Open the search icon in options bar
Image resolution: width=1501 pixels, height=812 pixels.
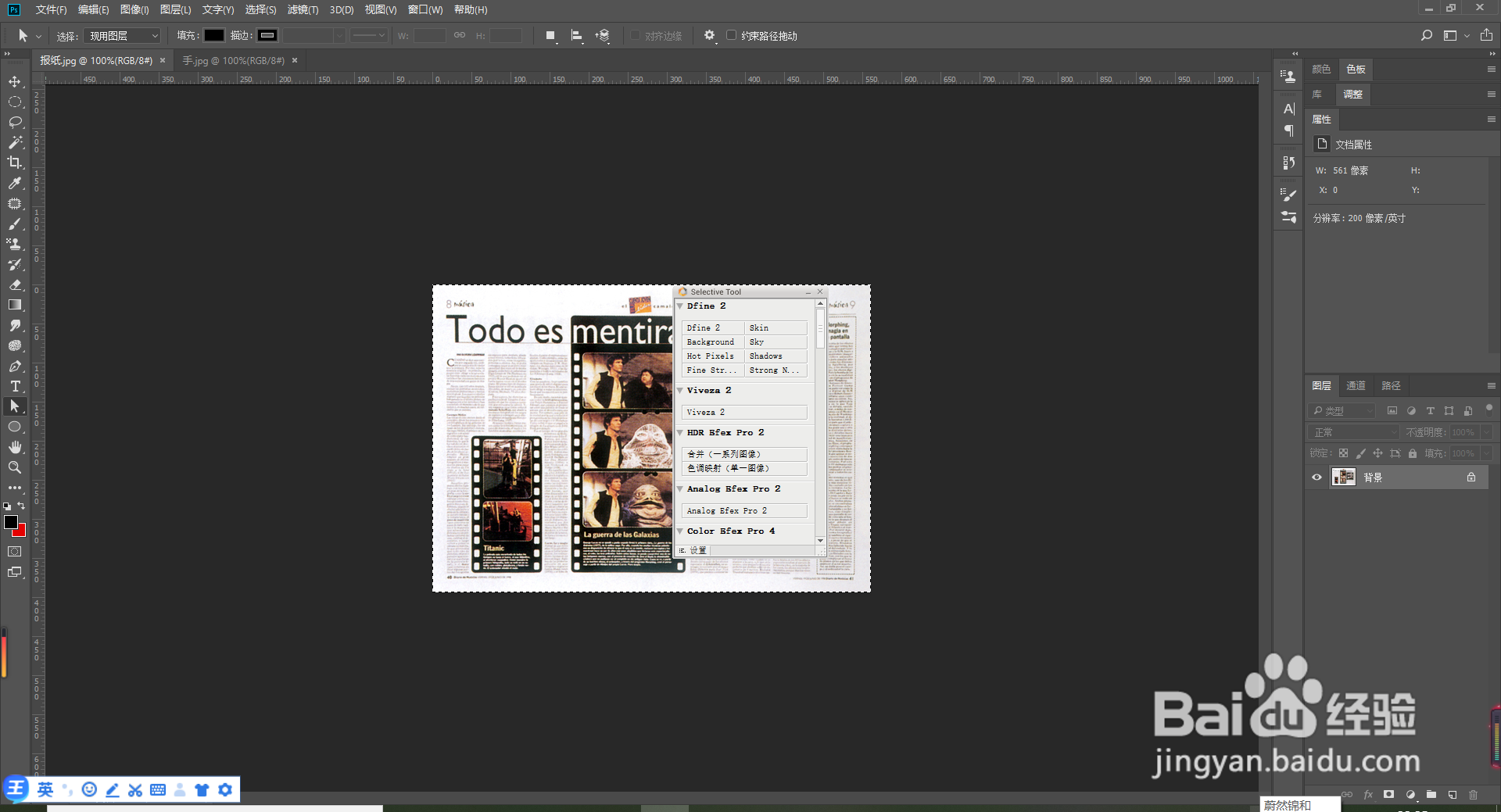click(x=1427, y=35)
